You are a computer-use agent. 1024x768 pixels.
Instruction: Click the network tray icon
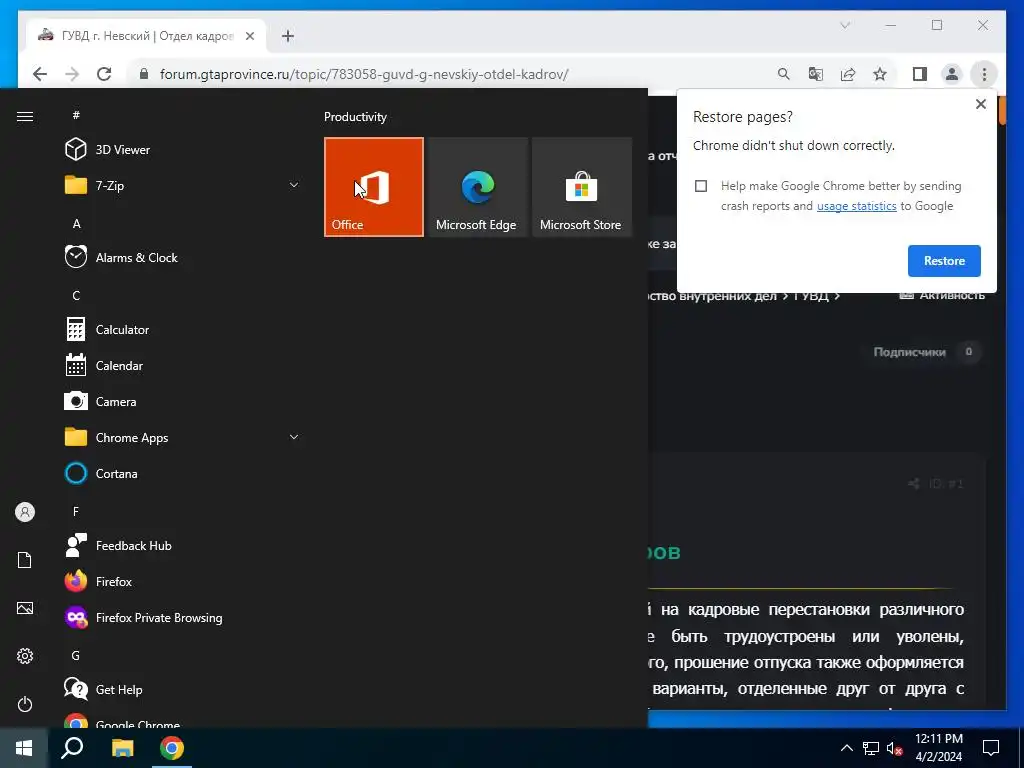tap(871, 748)
